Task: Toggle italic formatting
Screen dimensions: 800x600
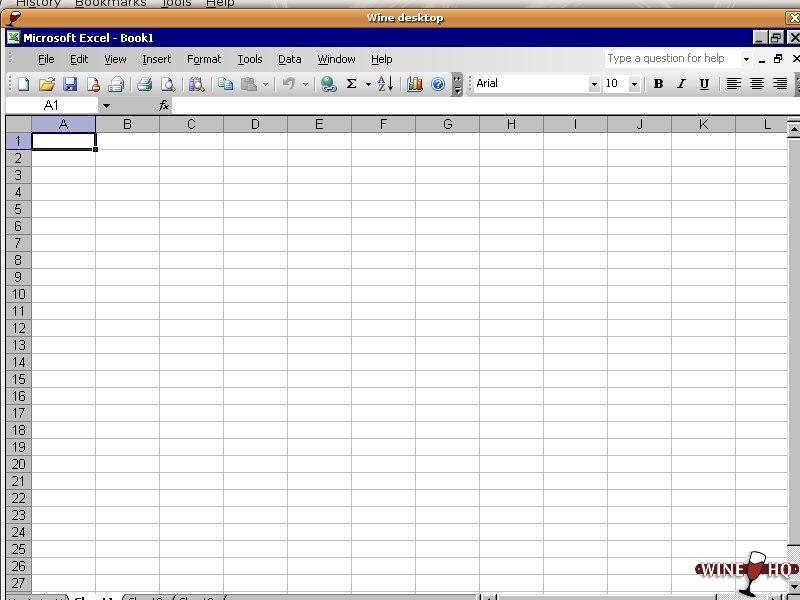Action: 681,84
